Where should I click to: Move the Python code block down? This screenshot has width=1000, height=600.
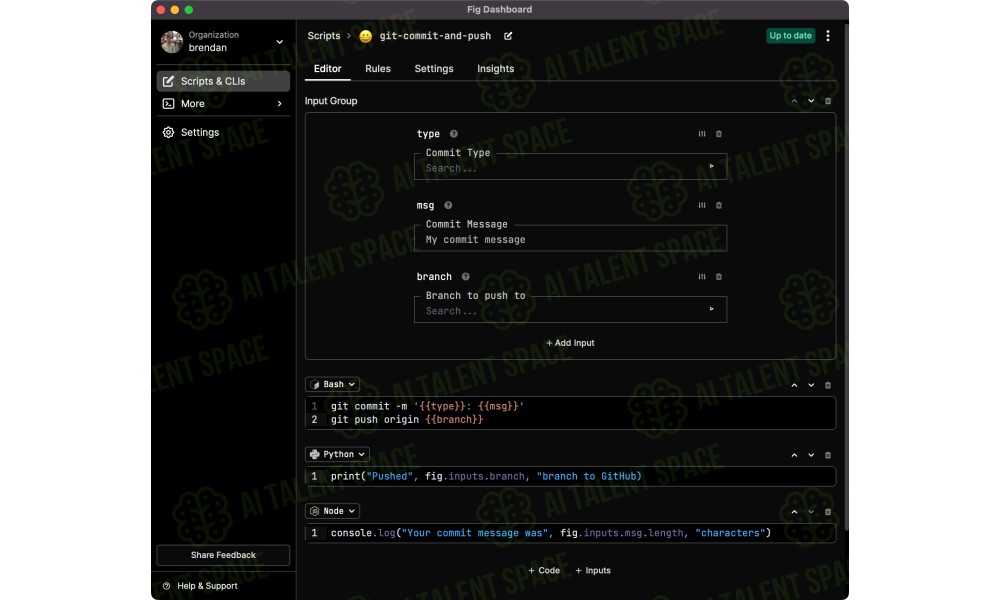point(811,455)
